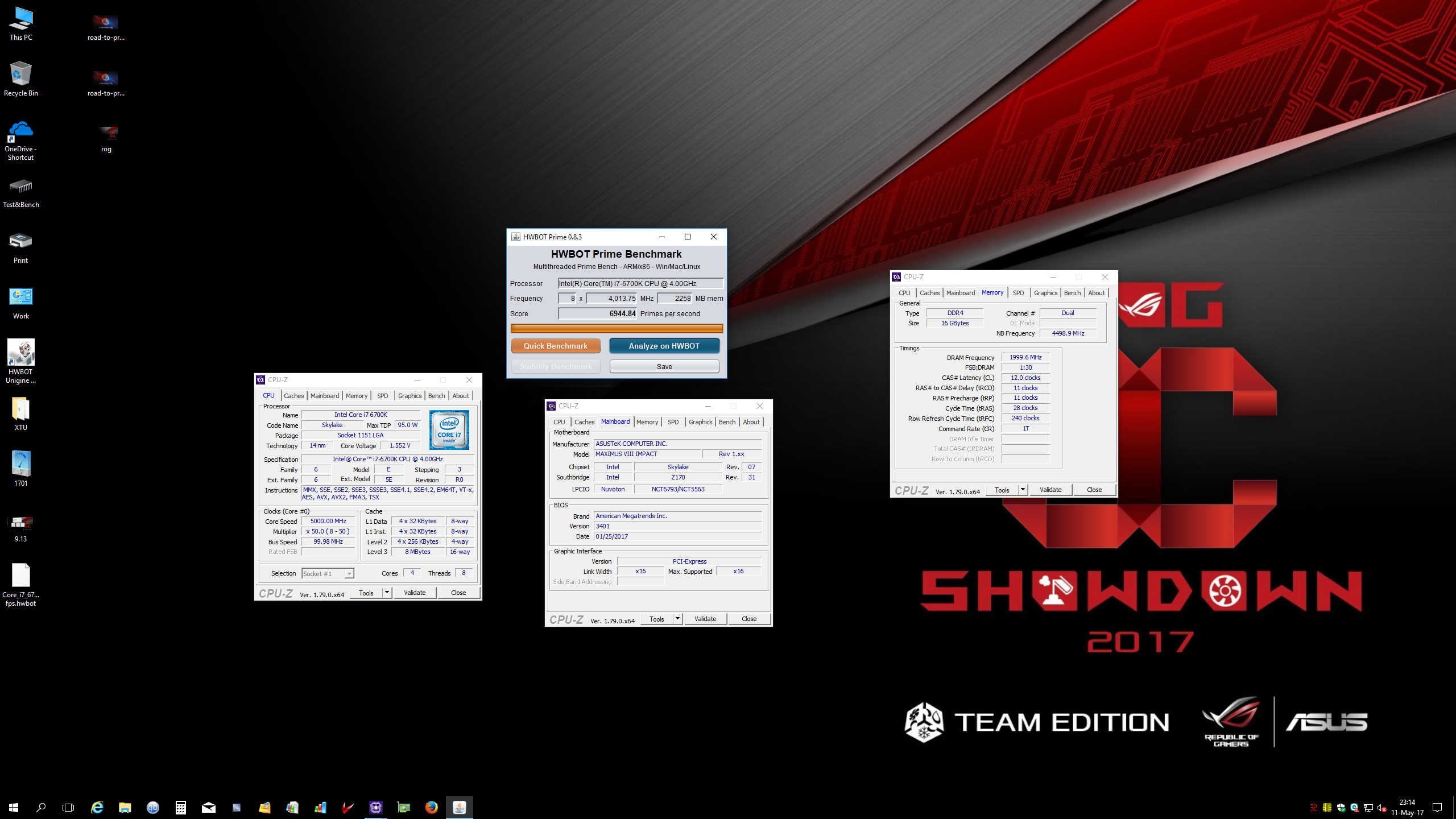Image resolution: width=1456 pixels, height=819 pixels.
Task: Click Core Speed value 5000.00 MHz
Action: 328,521
